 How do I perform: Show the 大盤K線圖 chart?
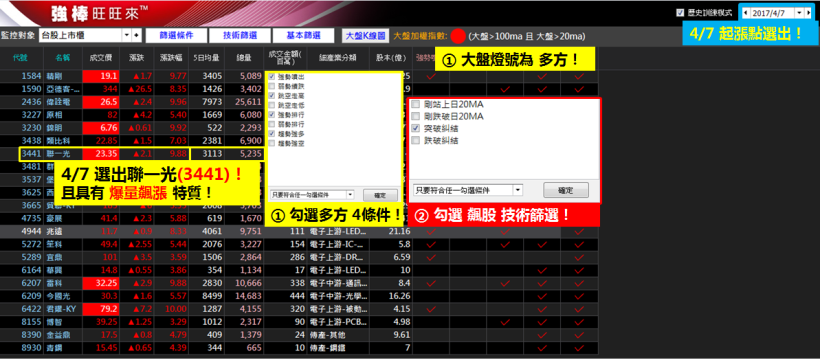click(366, 36)
